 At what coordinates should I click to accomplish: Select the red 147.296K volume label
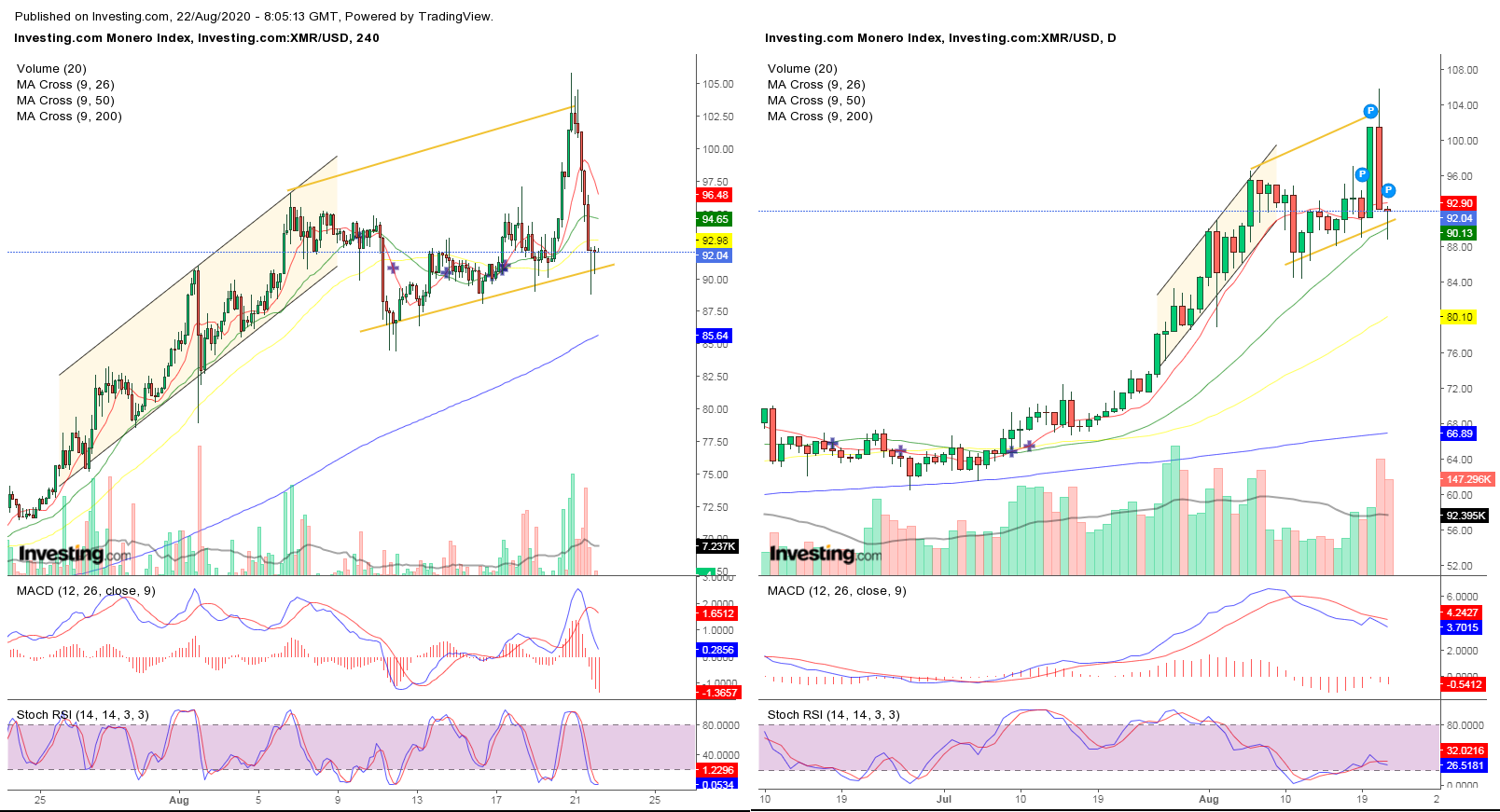click(1468, 479)
